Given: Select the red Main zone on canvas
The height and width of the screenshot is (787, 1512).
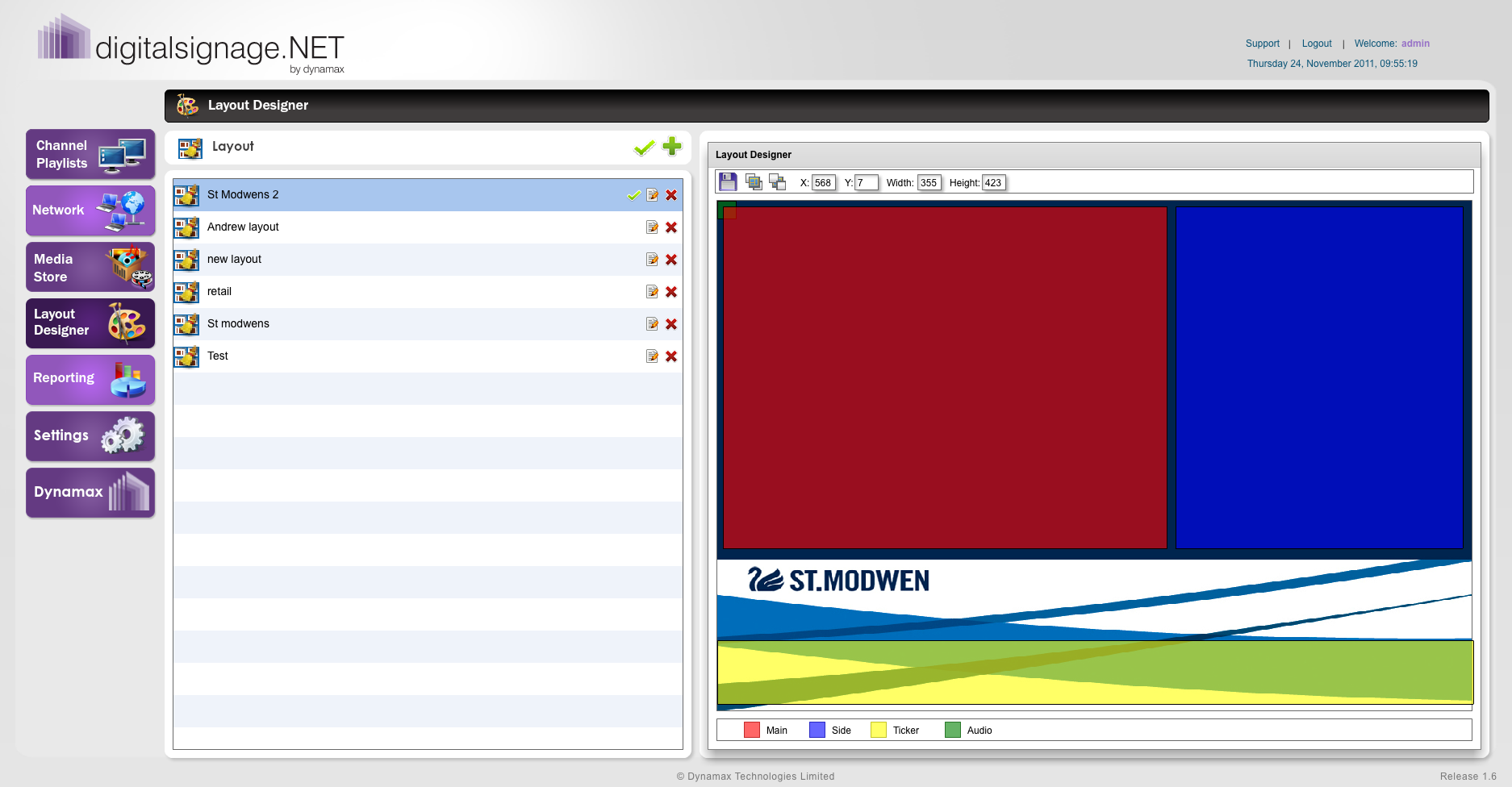Looking at the screenshot, I should 945,378.
